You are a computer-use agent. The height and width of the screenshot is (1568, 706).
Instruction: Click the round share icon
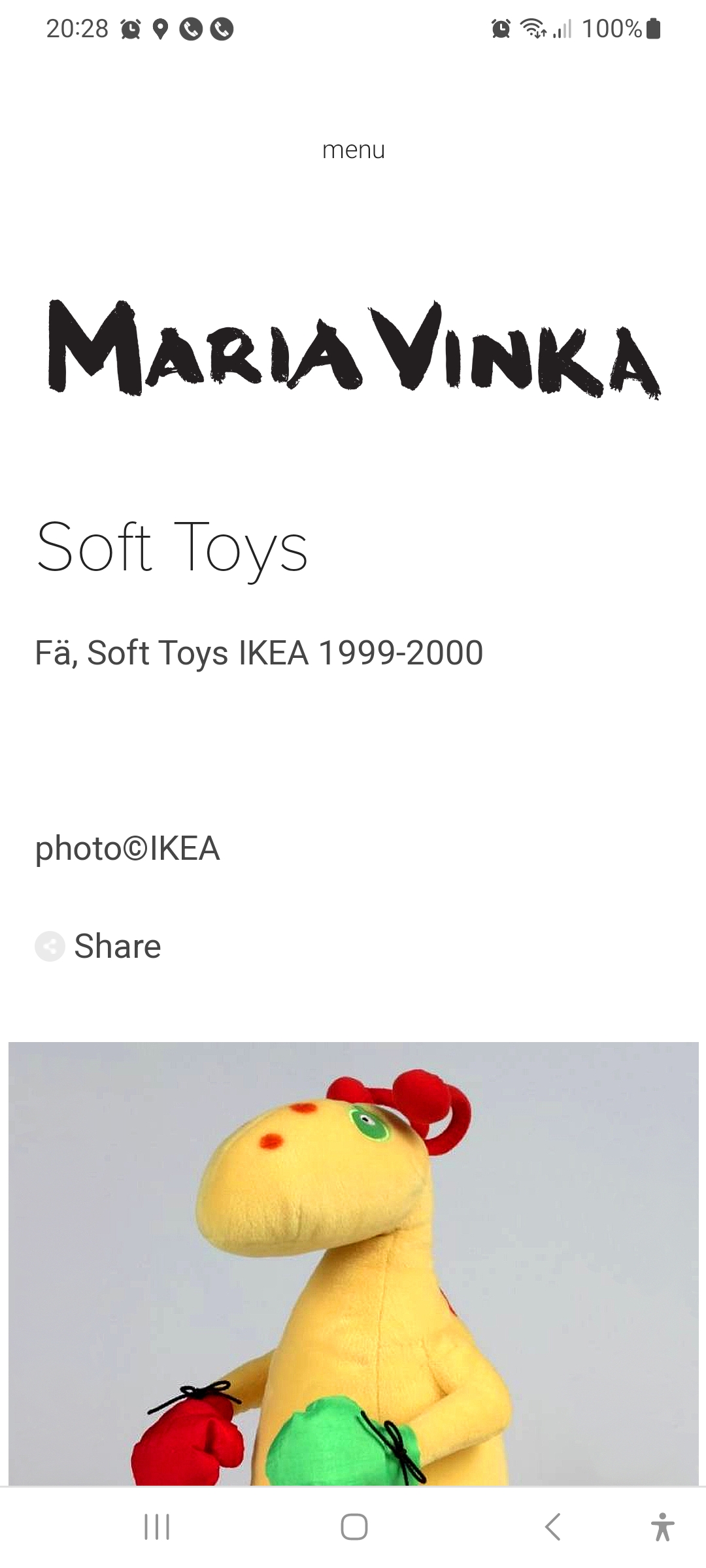click(x=50, y=946)
